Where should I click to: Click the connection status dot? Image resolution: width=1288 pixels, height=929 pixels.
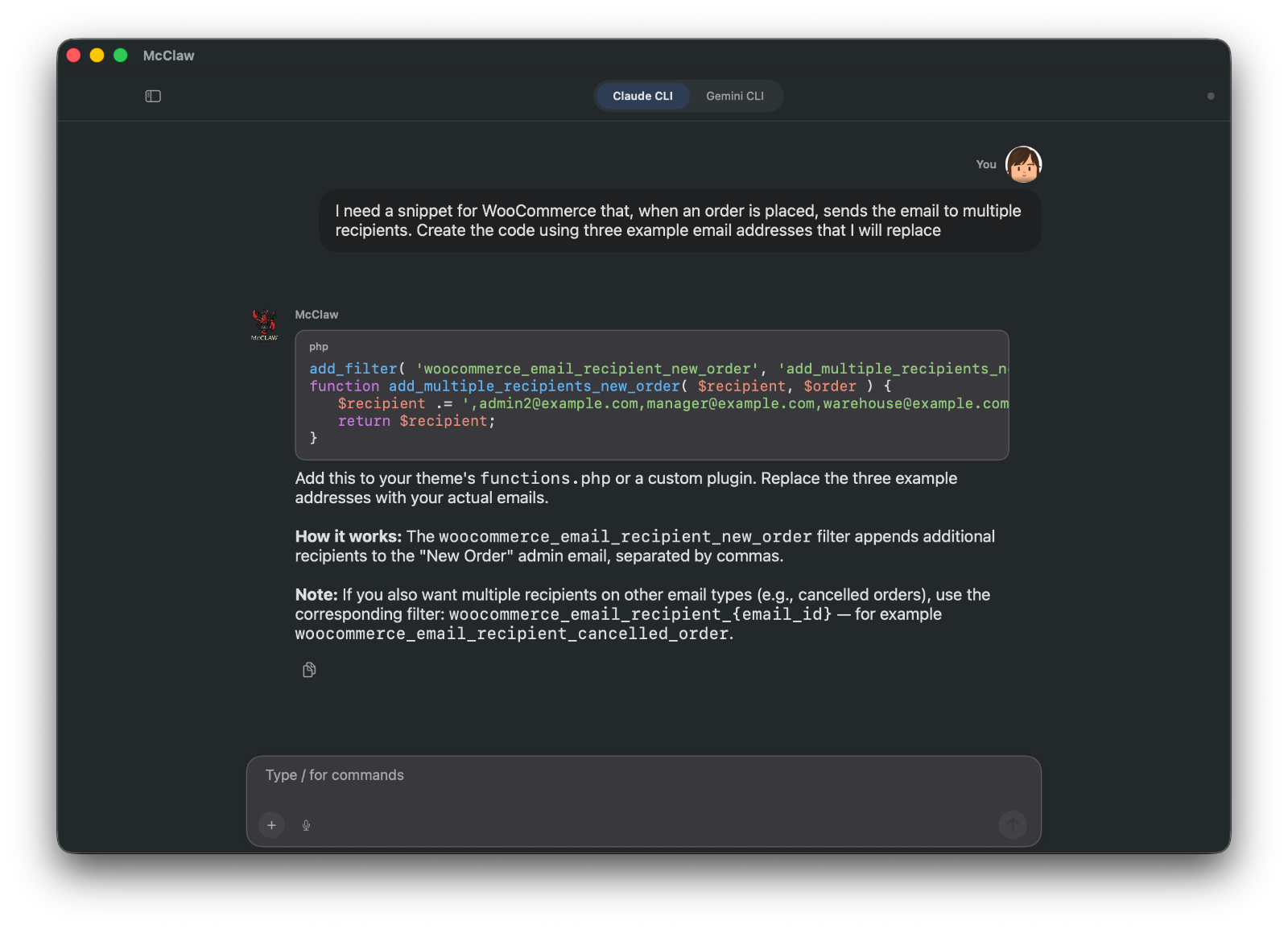1211,96
